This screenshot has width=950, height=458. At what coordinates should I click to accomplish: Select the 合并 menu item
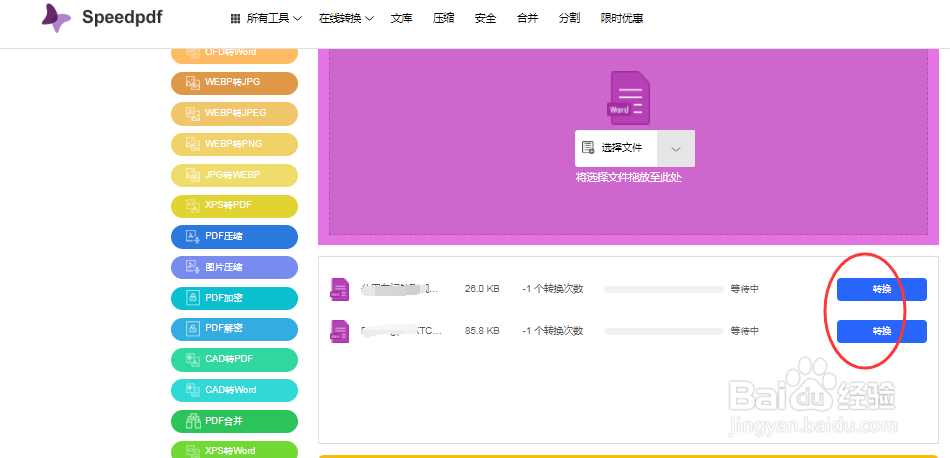[x=527, y=19]
